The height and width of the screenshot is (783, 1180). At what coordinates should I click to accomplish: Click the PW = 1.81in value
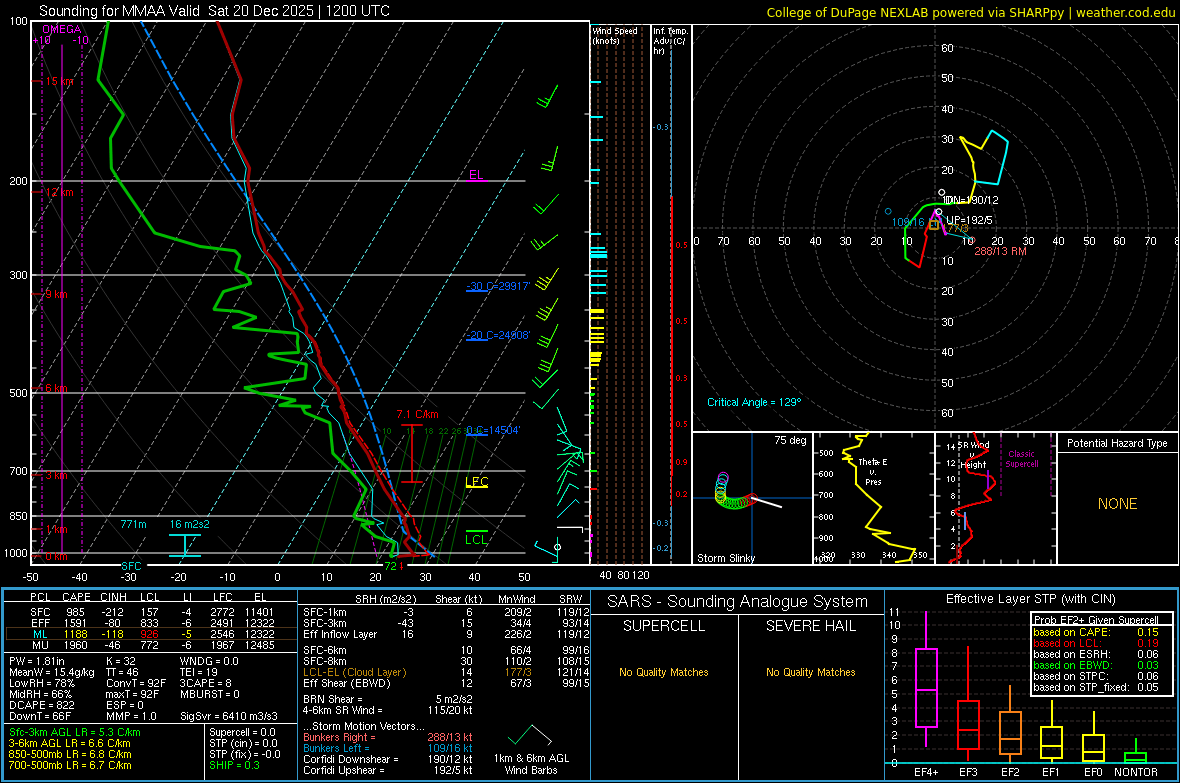[x=39, y=661]
